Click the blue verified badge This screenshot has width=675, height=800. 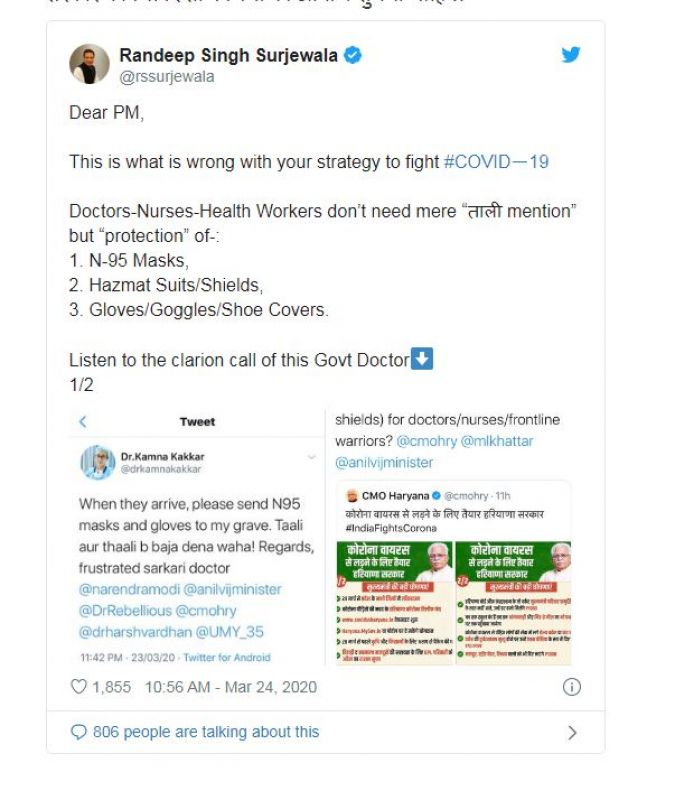tap(353, 55)
